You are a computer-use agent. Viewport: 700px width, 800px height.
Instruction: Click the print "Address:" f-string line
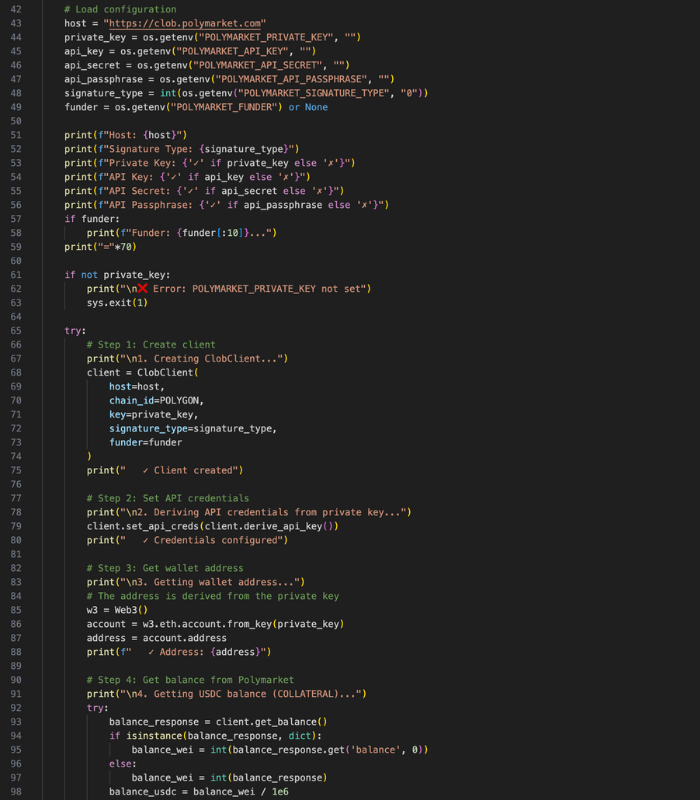pos(179,652)
